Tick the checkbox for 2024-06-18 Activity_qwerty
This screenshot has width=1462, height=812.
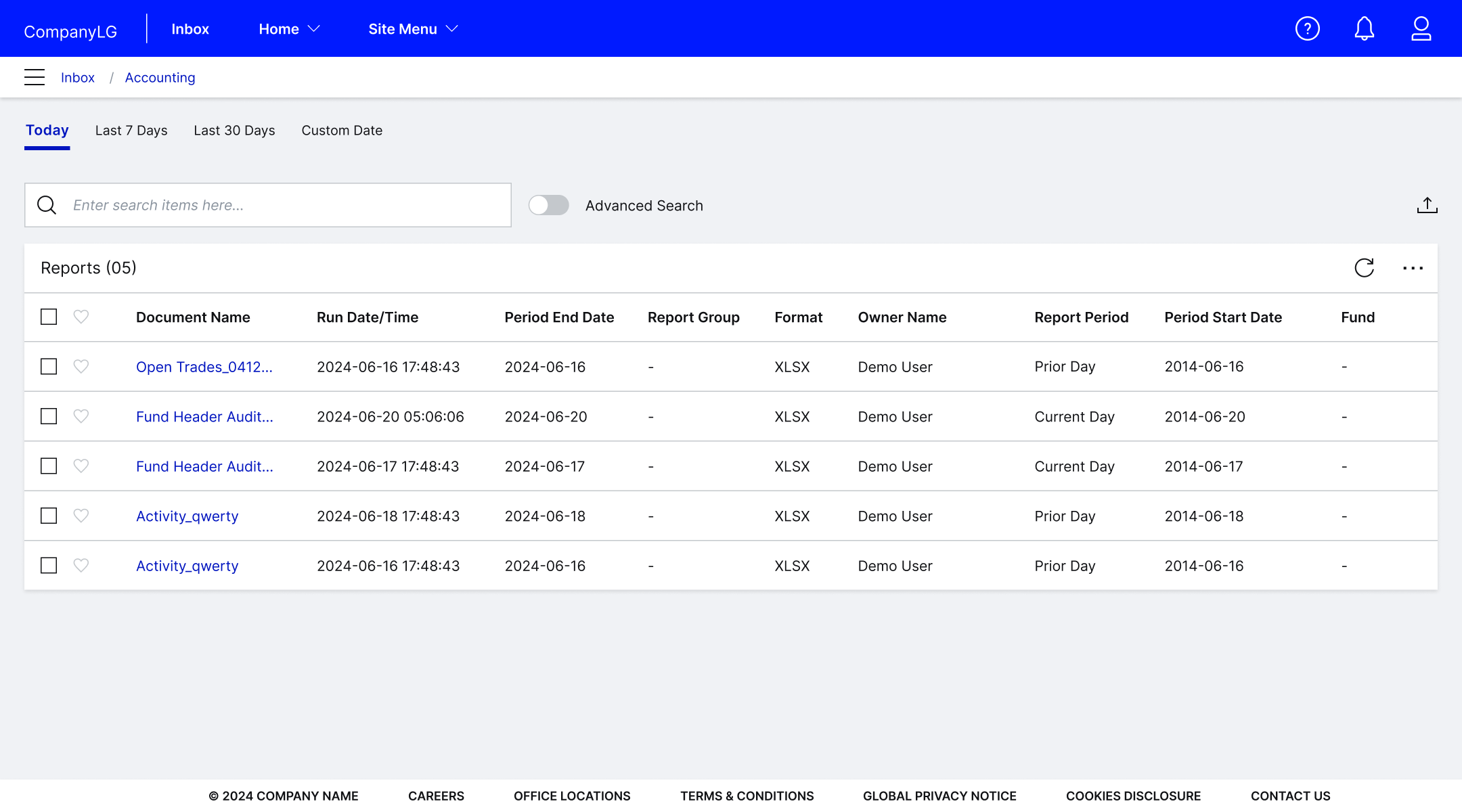(x=49, y=516)
